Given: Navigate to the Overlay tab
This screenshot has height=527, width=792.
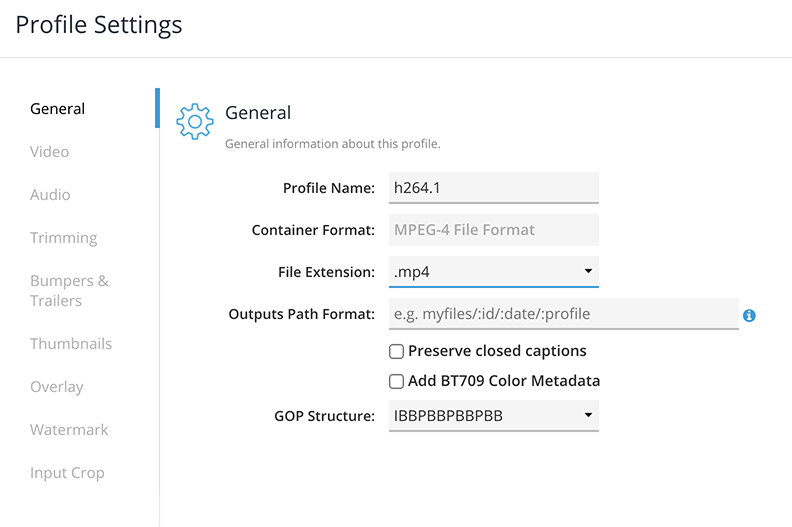Looking at the screenshot, I should click(x=57, y=387).
